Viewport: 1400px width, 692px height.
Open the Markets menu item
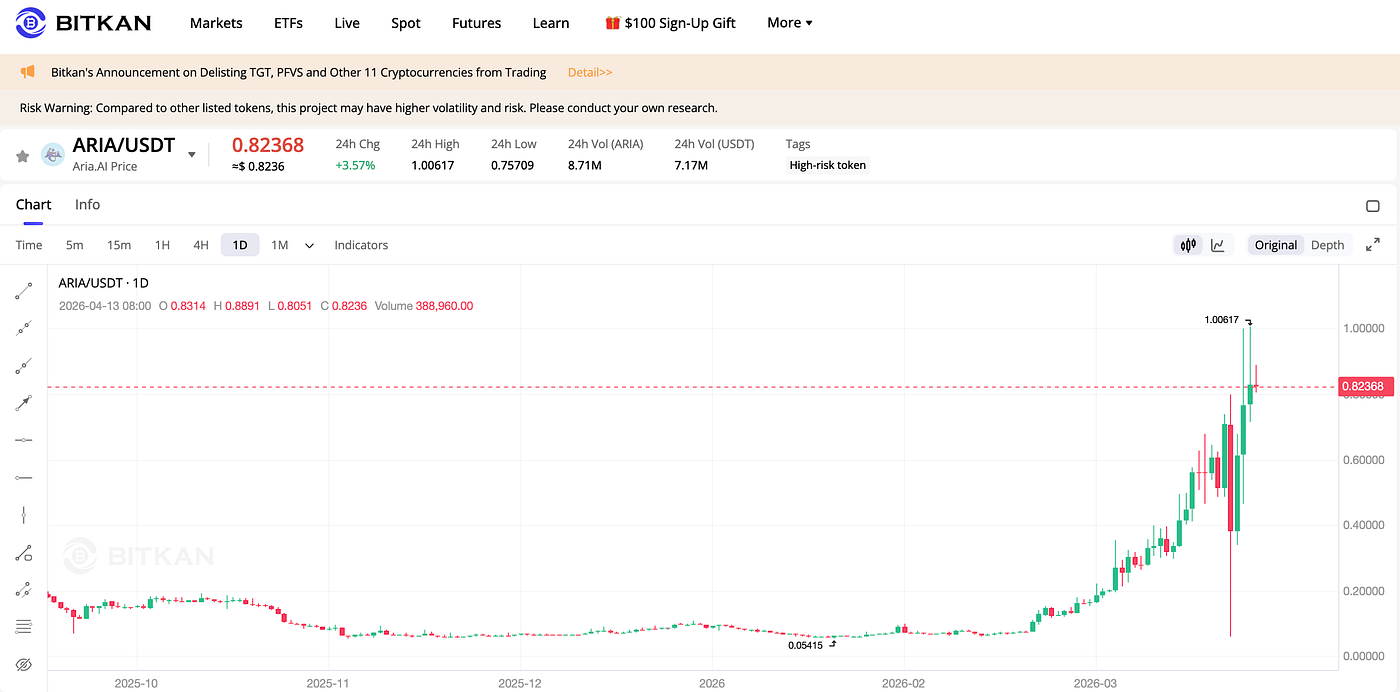[x=216, y=23]
